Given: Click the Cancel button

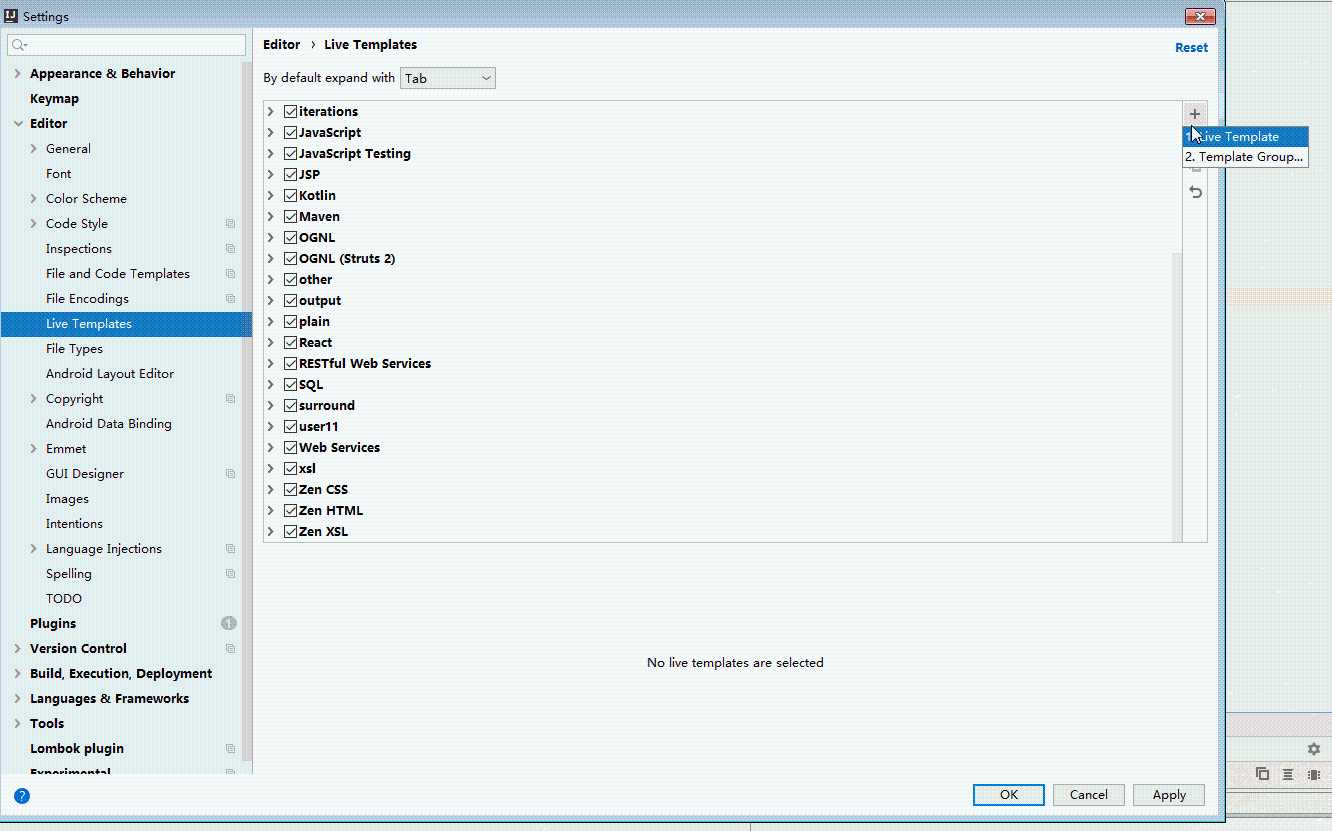Looking at the screenshot, I should [x=1088, y=795].
